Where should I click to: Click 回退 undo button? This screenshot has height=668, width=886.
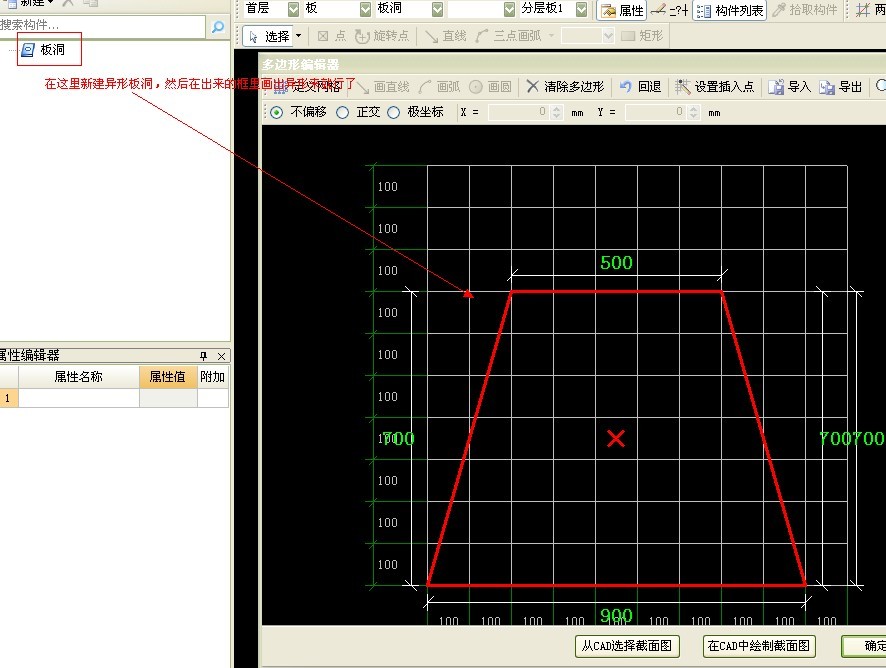coord(640,86)
